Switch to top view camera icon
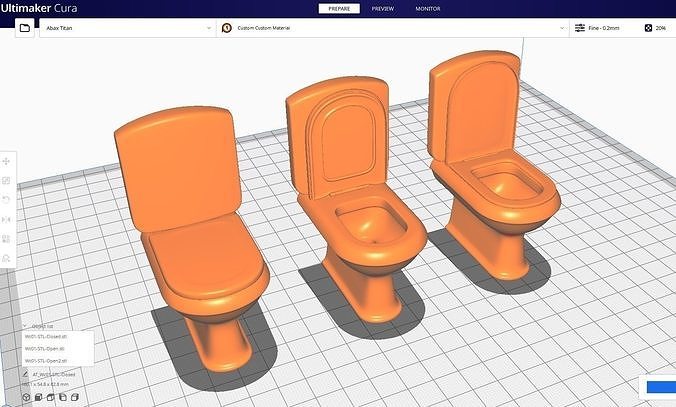The image size is (676, 407). (50, 397)
